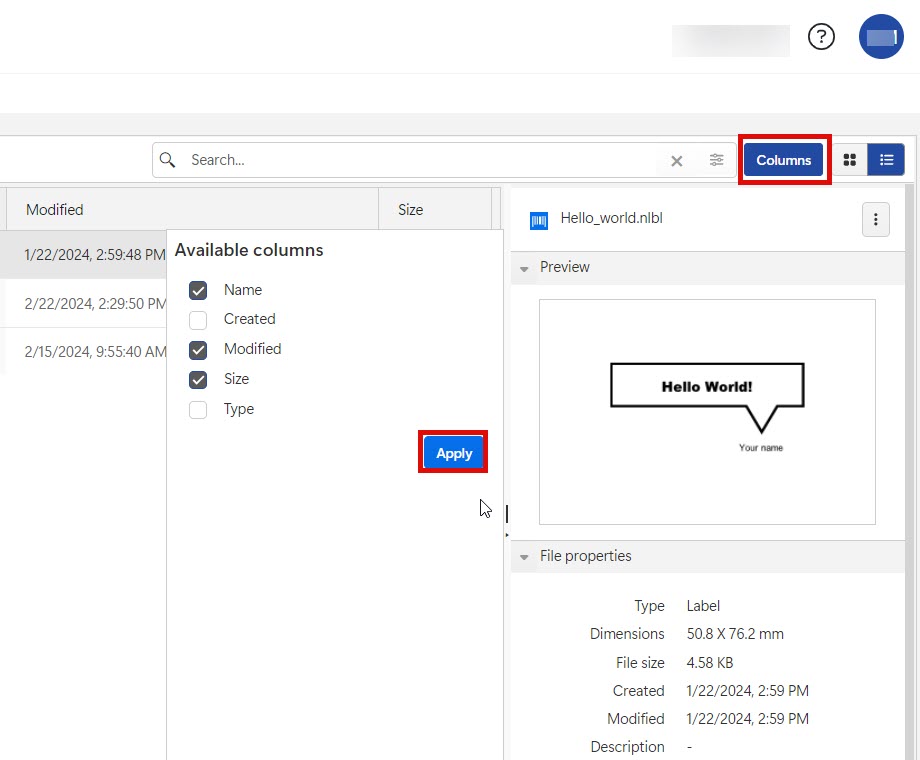
Task: Enable the Created column checkbox
Action: click(x=198, y=320)
